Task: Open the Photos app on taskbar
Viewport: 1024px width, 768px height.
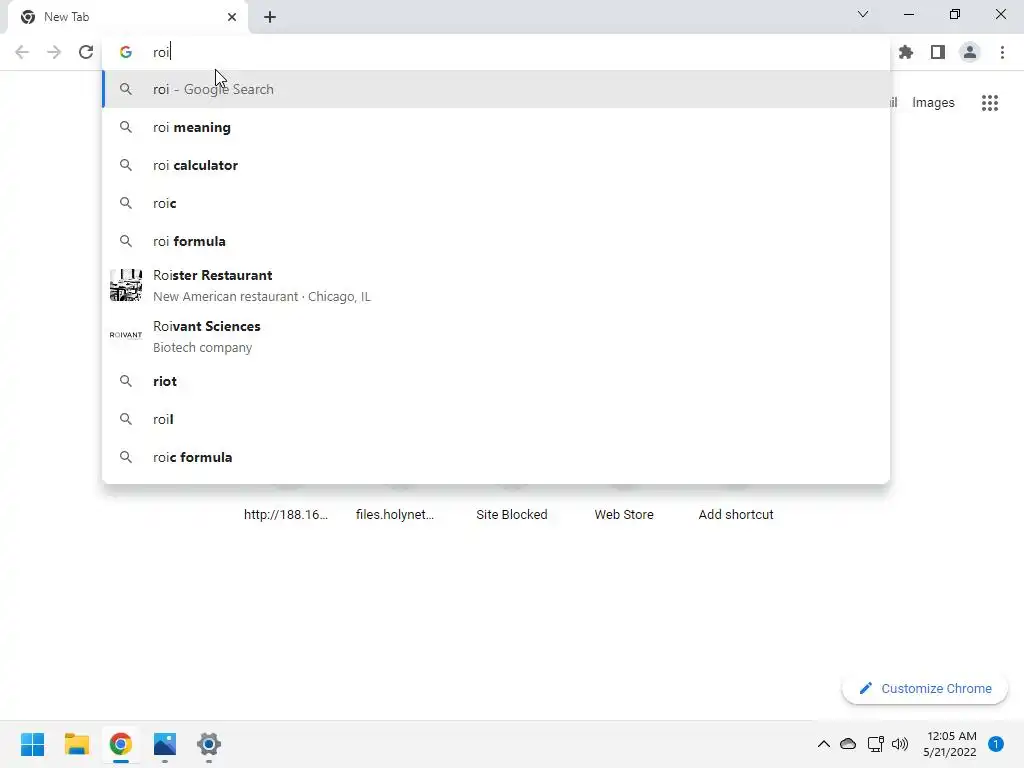Action: [165, 744]
